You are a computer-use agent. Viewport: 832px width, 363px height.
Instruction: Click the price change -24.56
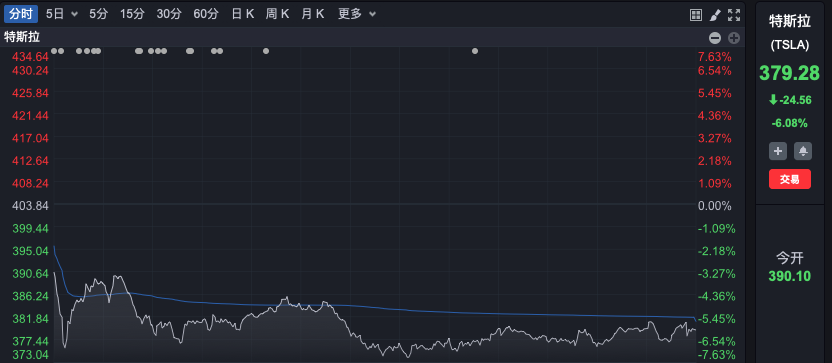click(x=795, y=100)
